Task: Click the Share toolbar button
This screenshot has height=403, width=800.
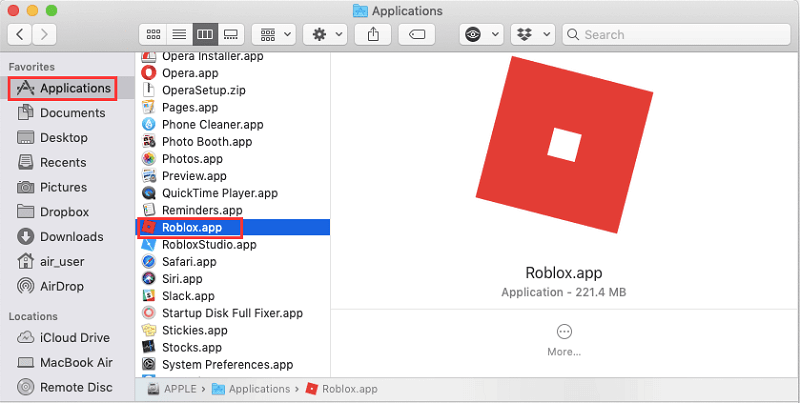Action: coord(373,34)
